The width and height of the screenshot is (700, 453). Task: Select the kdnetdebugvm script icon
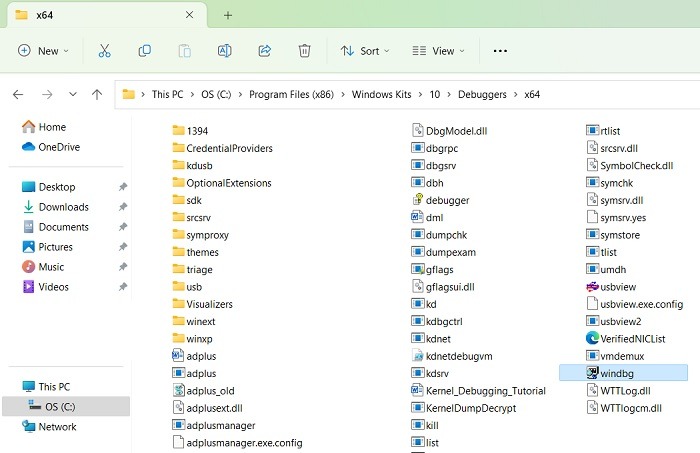tap(417, 356)
